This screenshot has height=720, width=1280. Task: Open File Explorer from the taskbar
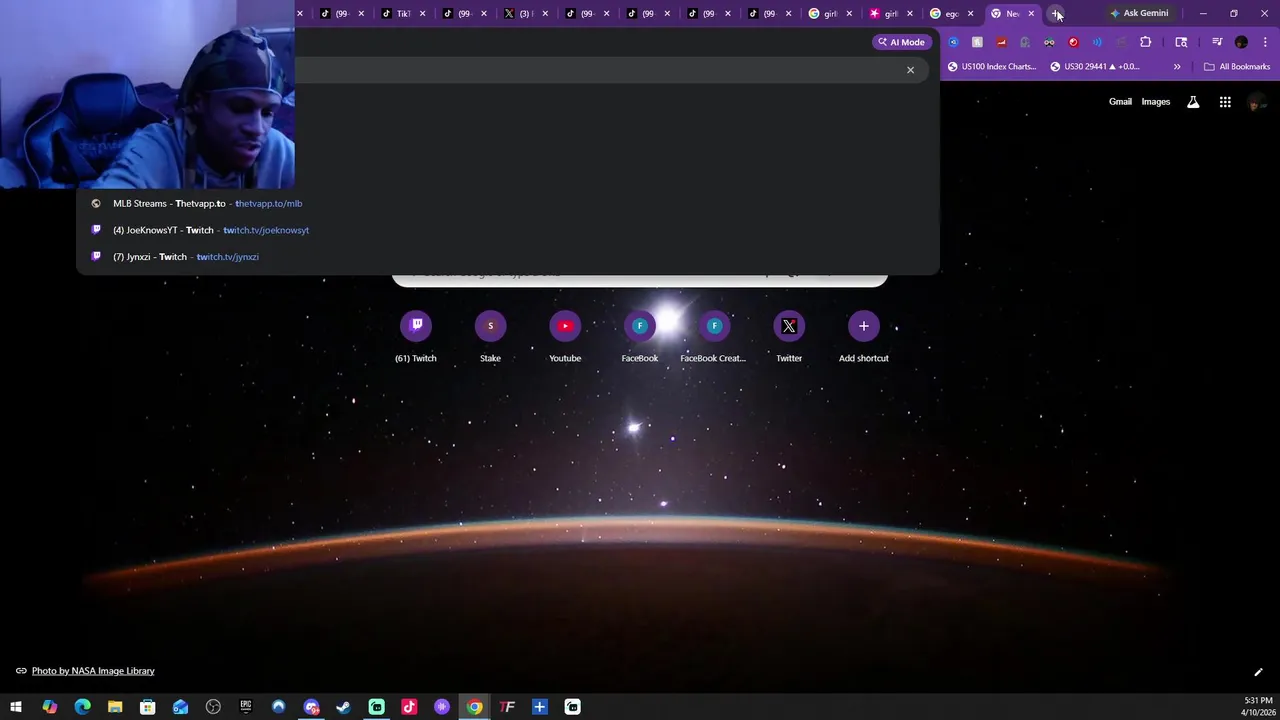point(115,707)
